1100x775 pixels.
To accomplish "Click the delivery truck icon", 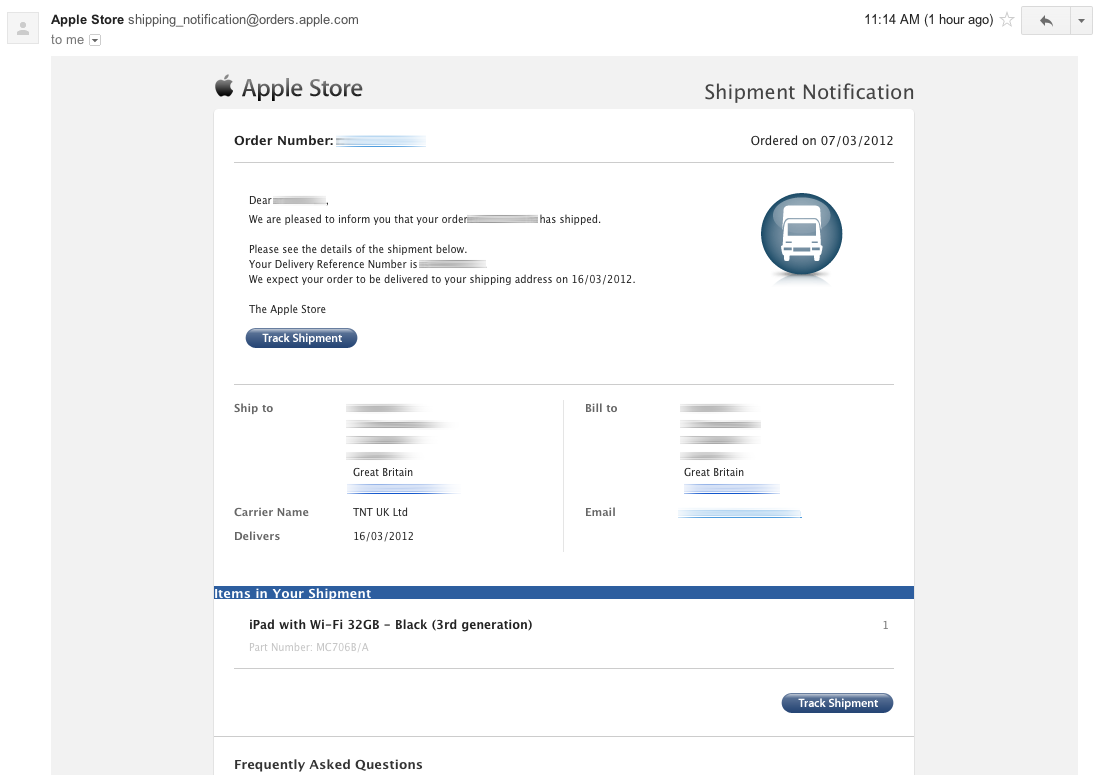I will pos(801,234).
